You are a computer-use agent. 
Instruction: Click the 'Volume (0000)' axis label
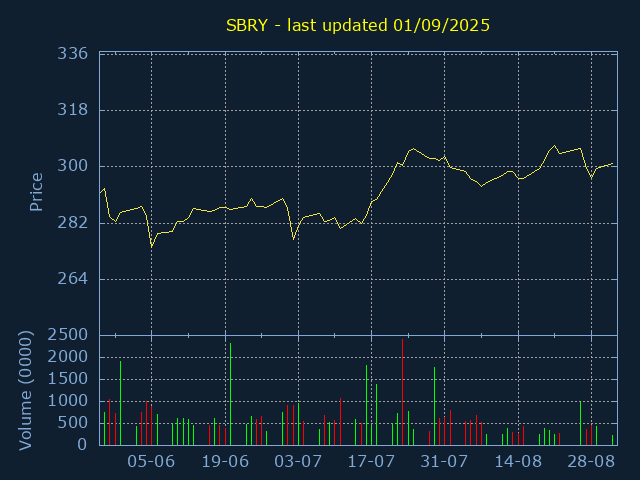click(x=25, y=391)
